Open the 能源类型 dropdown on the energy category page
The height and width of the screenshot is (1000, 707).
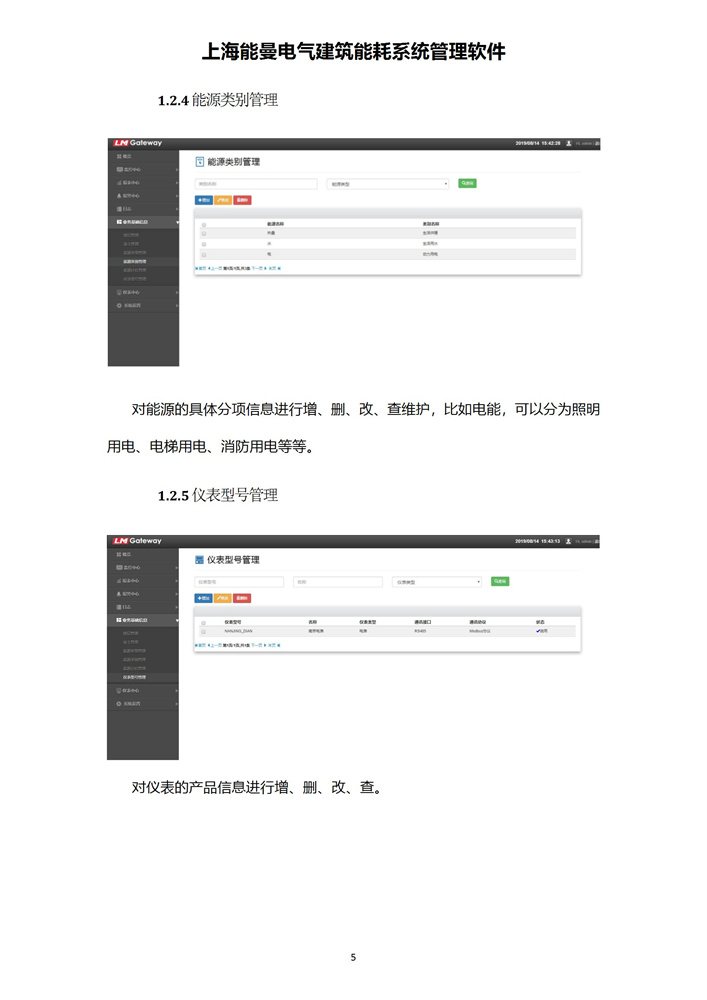pos(389,184)
